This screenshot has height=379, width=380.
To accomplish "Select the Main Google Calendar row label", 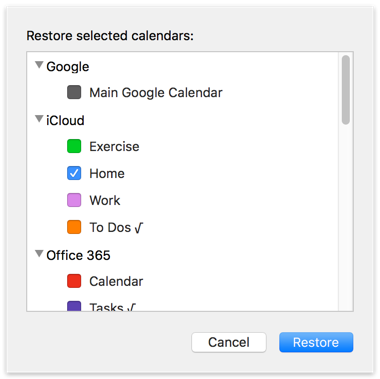I will tap(156, 93).
